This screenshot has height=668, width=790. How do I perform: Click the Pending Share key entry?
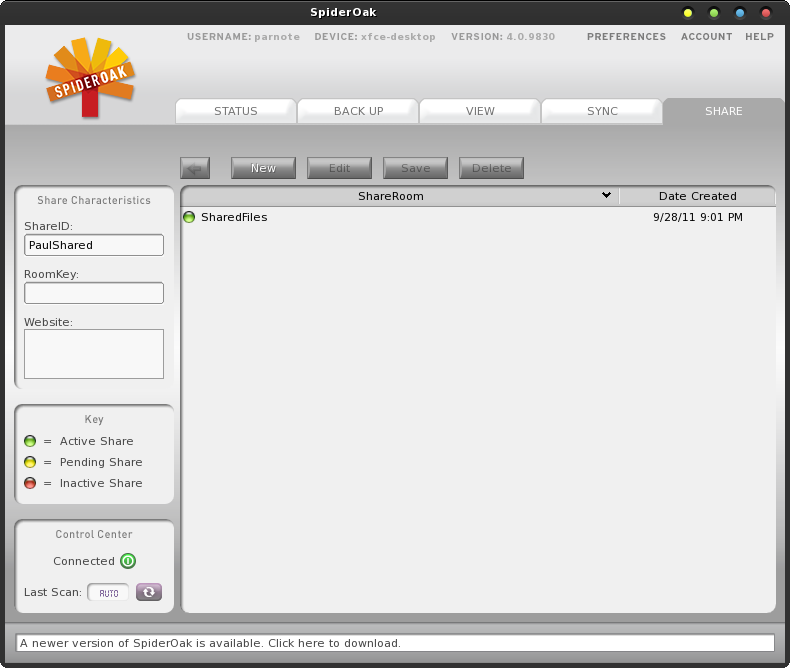83,462
